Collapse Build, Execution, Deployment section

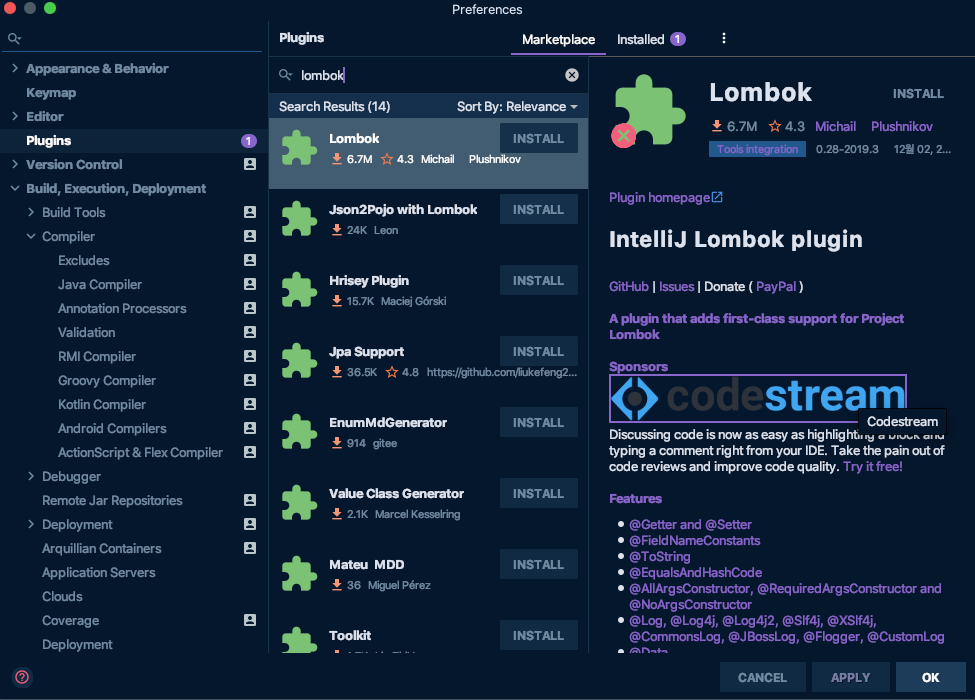[x=14, y=188]
